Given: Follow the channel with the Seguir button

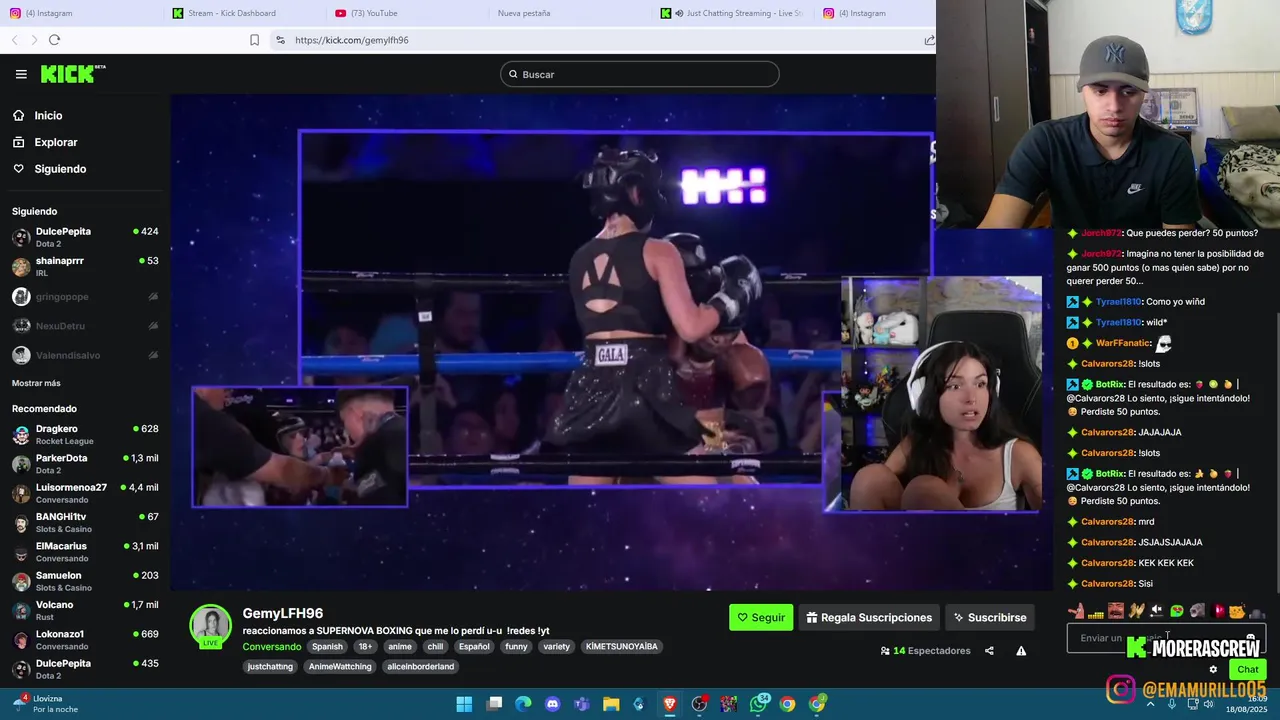Looking at the screenshot, I should pyautogui.click(x=761, y=617).
